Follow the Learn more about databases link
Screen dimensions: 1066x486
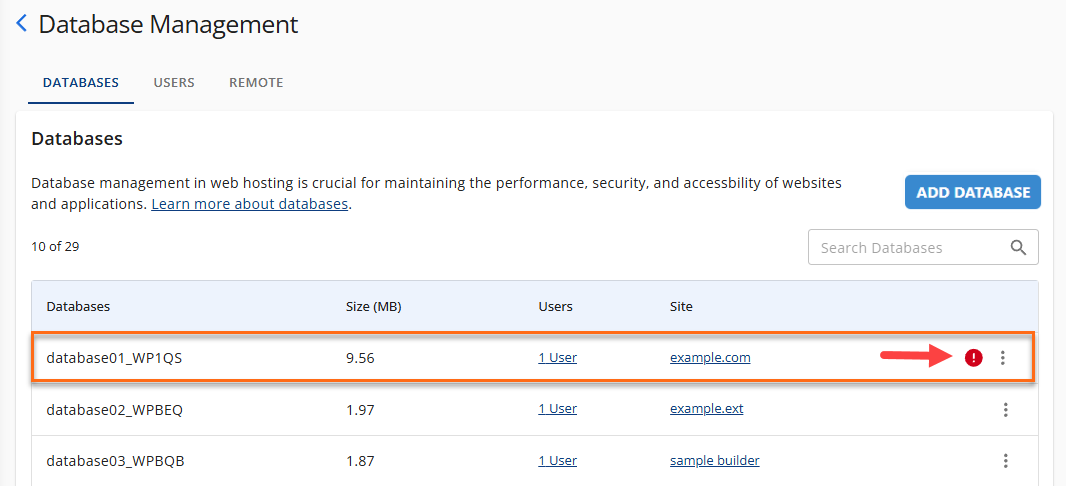click(249, 204)
